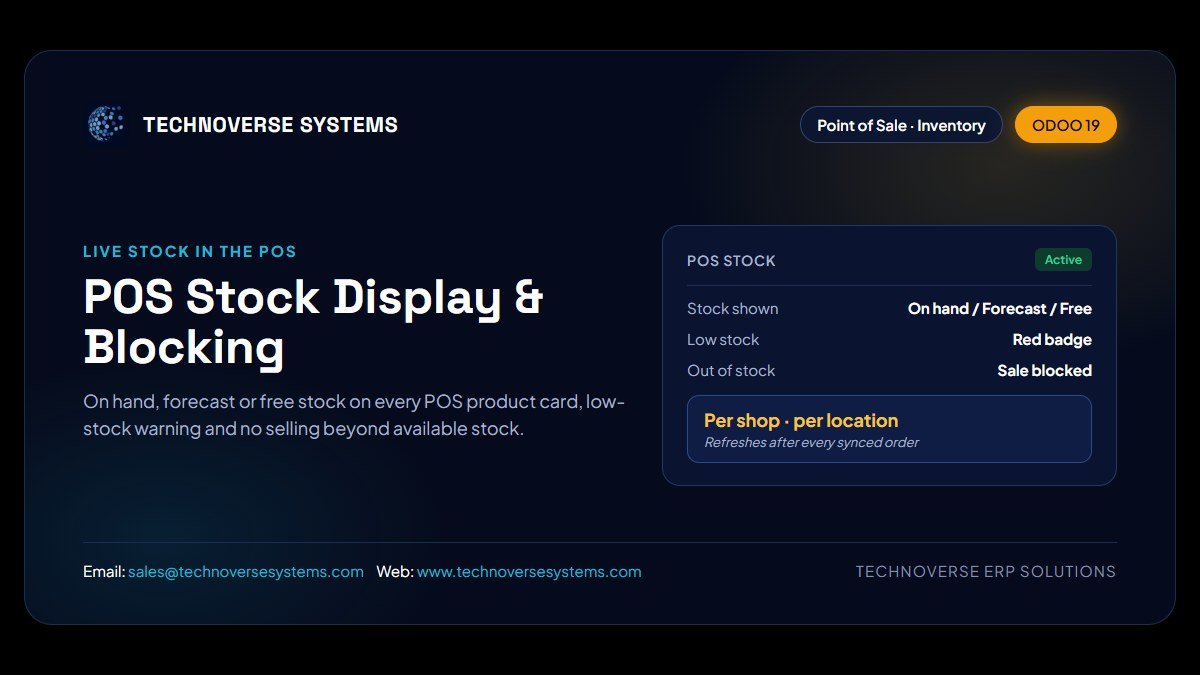
Task: Select the Point of Sale · Inventory pill
Action: pos(901,125)
